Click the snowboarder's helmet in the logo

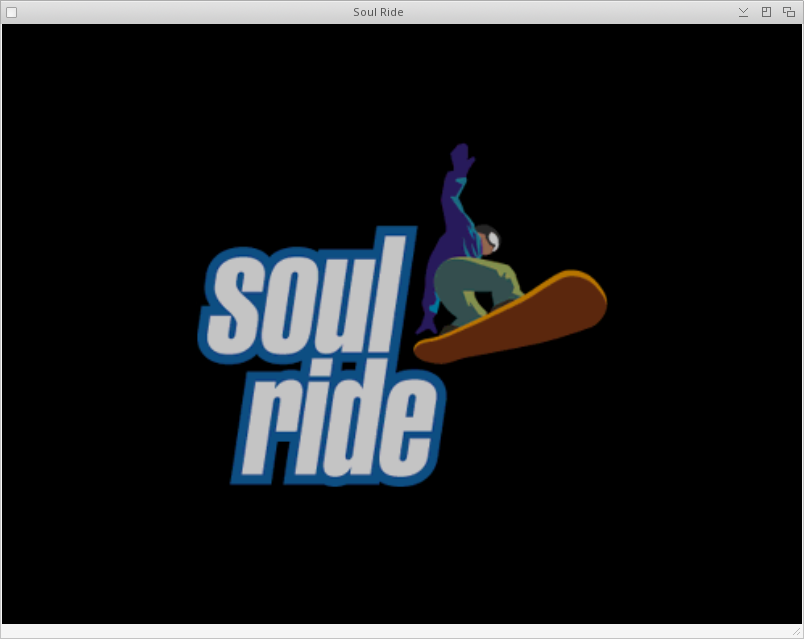[489, 240]
